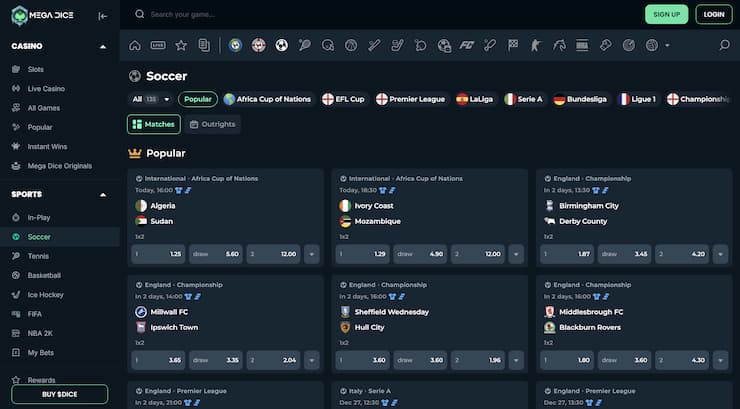Pick the 5.60 draw odds for Algeria match
The image size is (740, 409).
tap(215, 254)
